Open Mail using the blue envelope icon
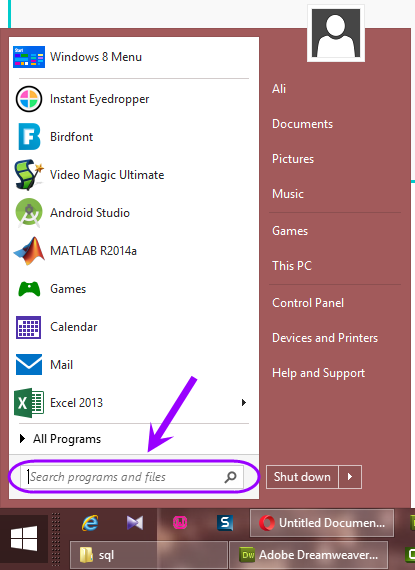The width and height of the screenshot is (415, 570). point(29,365)
